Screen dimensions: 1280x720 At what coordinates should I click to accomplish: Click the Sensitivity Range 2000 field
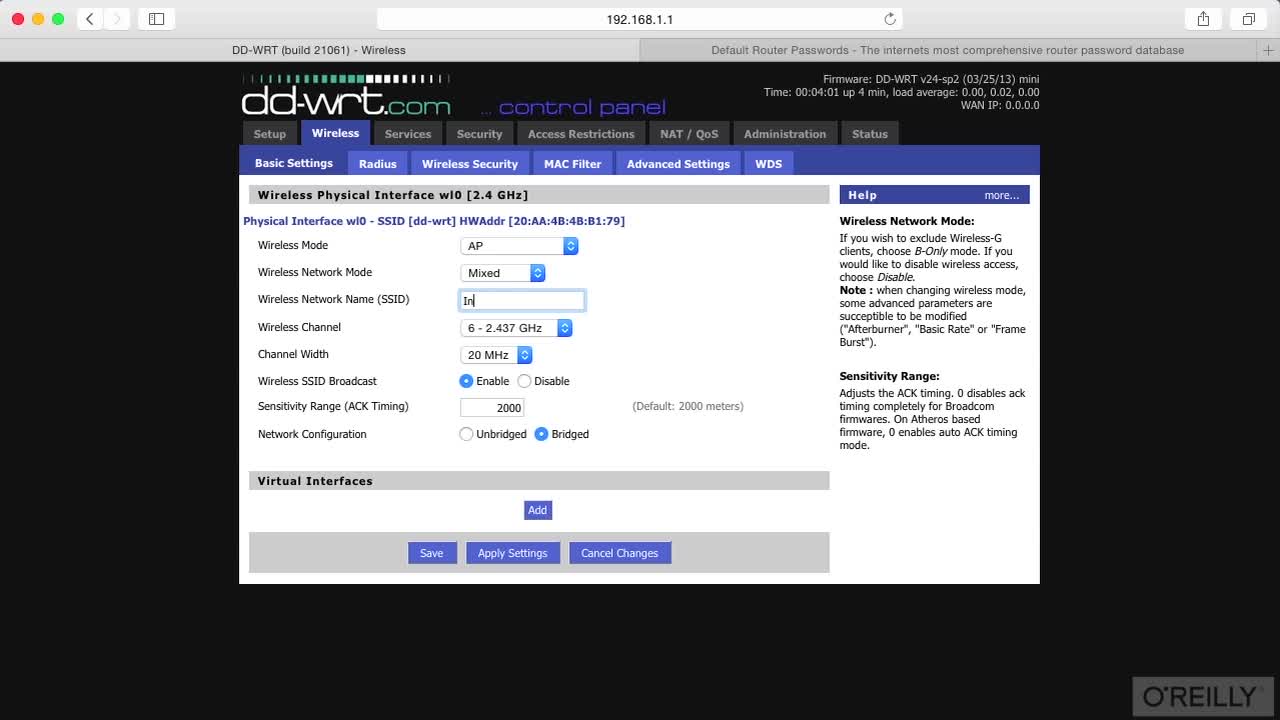[x=492, y=407]
